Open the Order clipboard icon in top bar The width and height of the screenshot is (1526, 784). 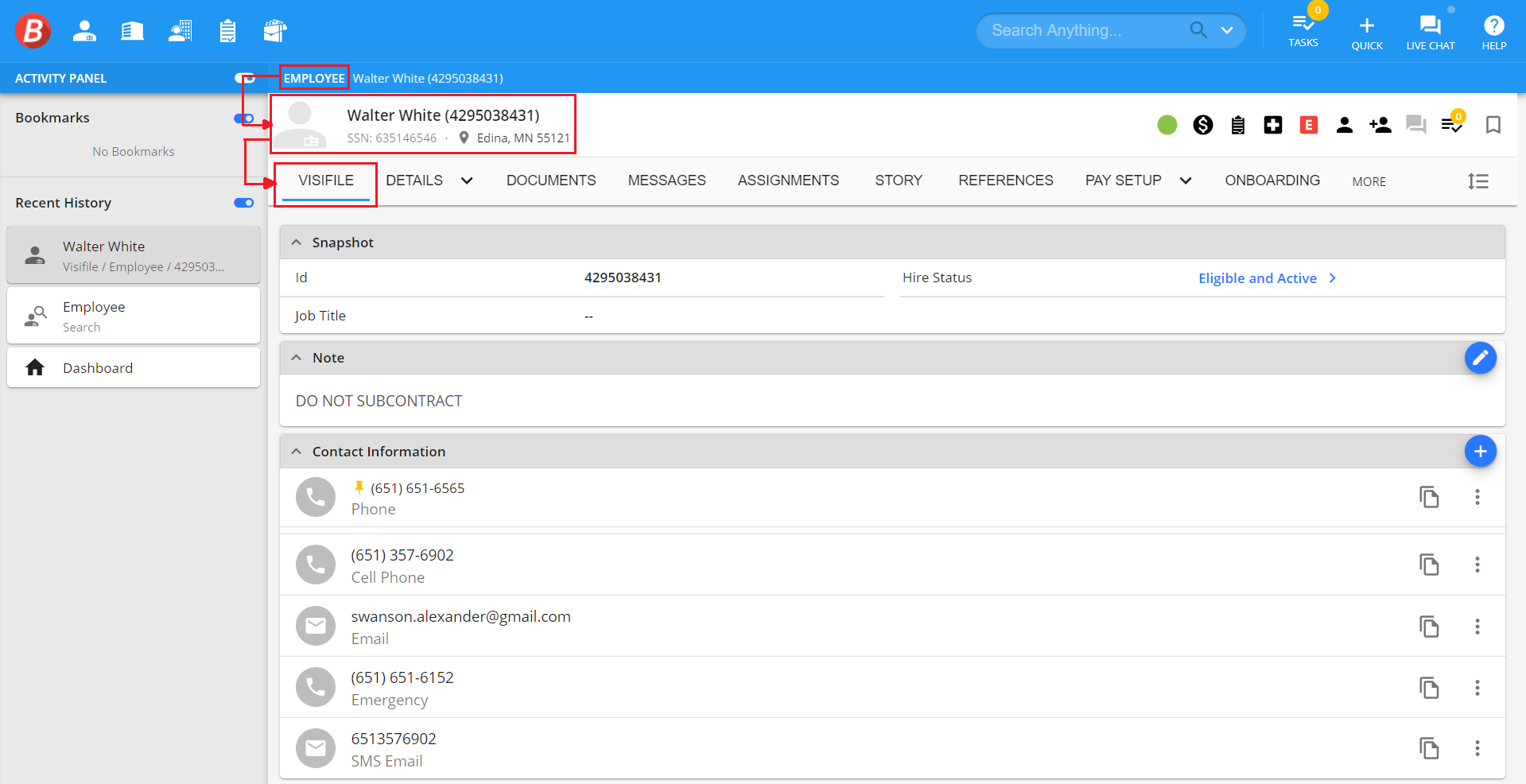(x=227, y=31)
